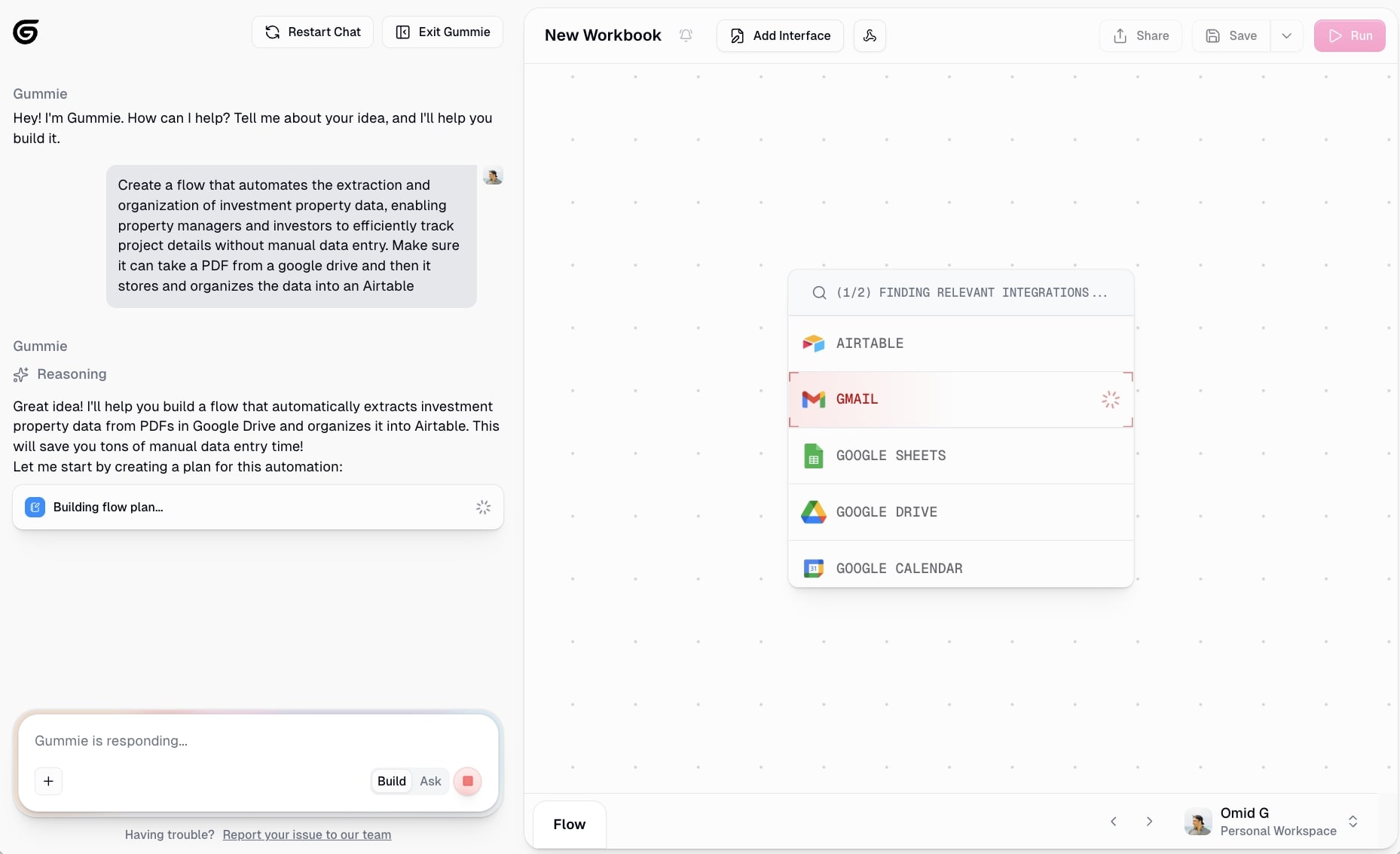Click the bell icon beside New Workbook

click(686, 35)
